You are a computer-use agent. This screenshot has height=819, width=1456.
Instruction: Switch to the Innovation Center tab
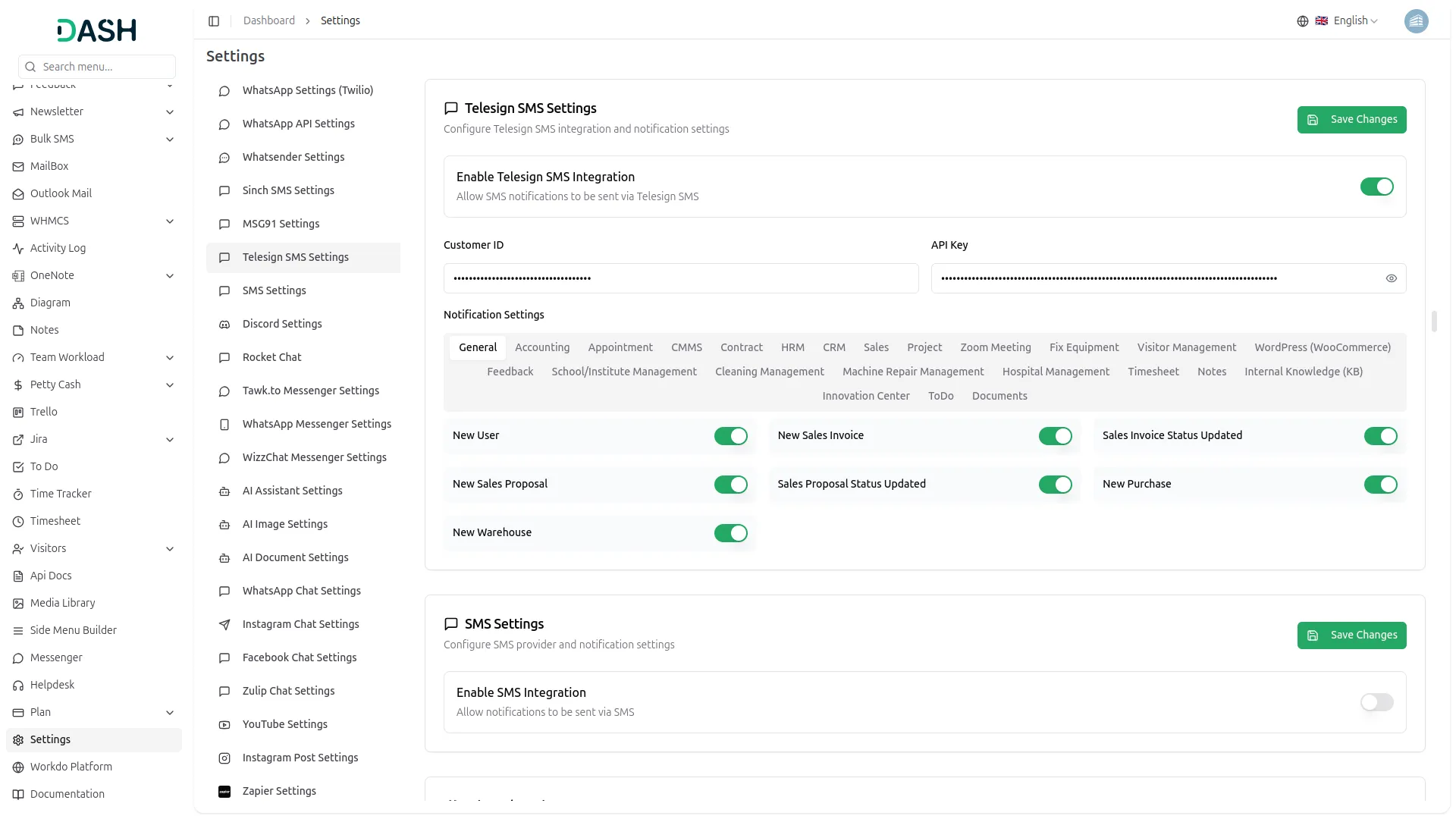point(865,396)
